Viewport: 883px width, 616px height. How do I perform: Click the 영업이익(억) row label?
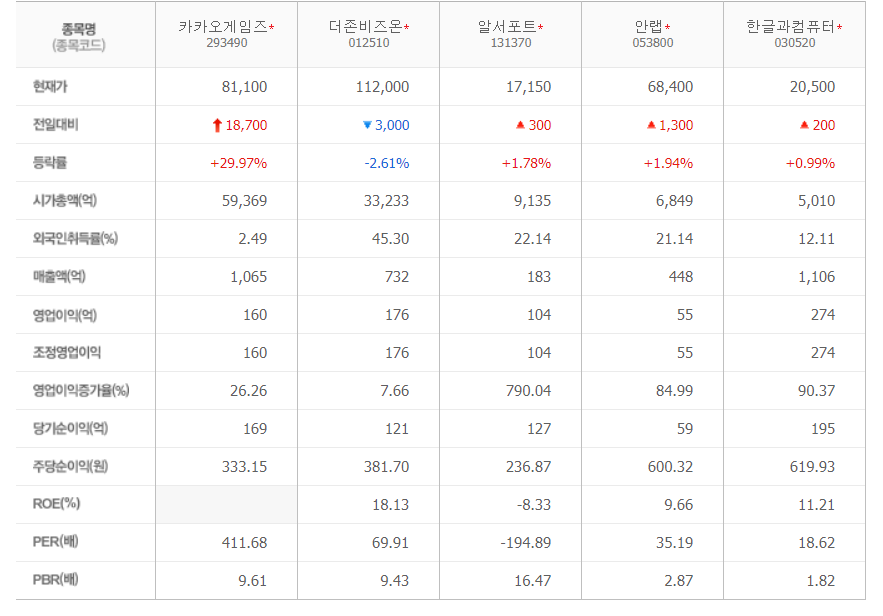point(65,315)
